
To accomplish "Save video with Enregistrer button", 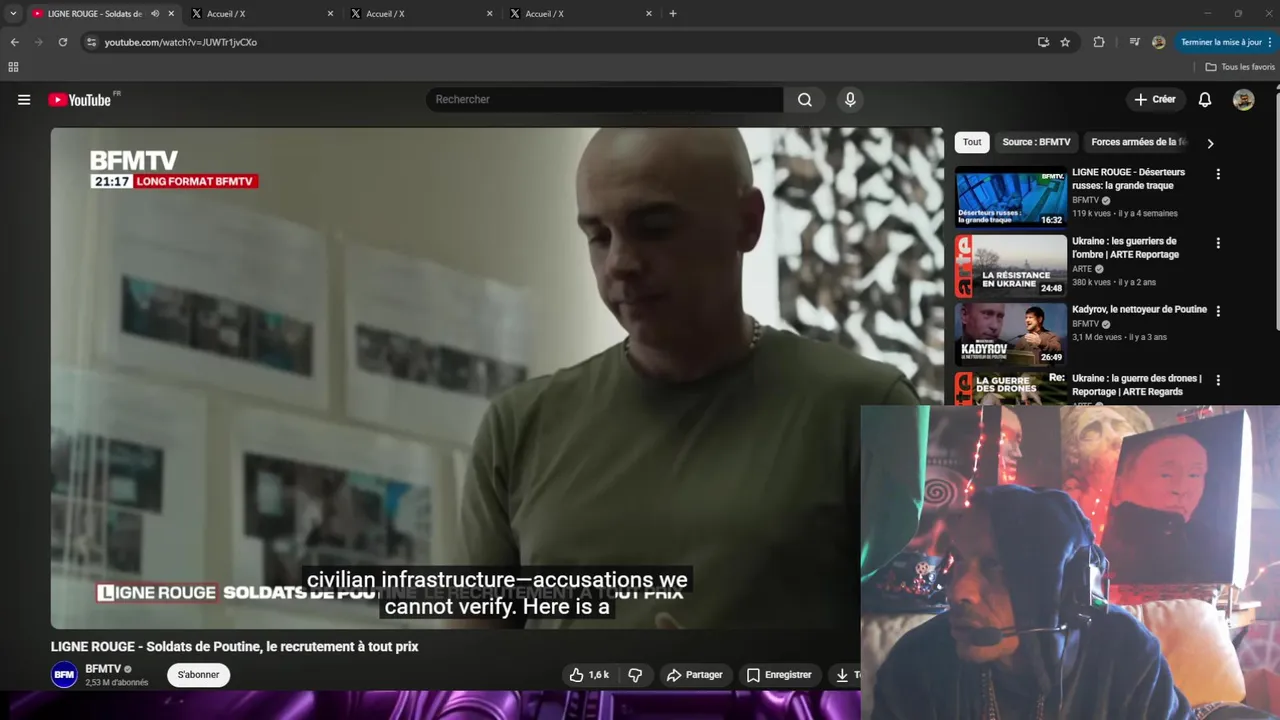I will [779, 675].
